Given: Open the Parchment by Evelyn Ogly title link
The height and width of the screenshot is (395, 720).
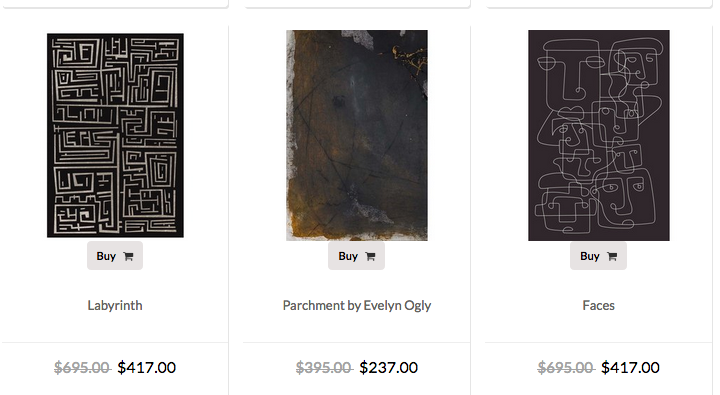Looking at the screenshot, I should [357, 305].
